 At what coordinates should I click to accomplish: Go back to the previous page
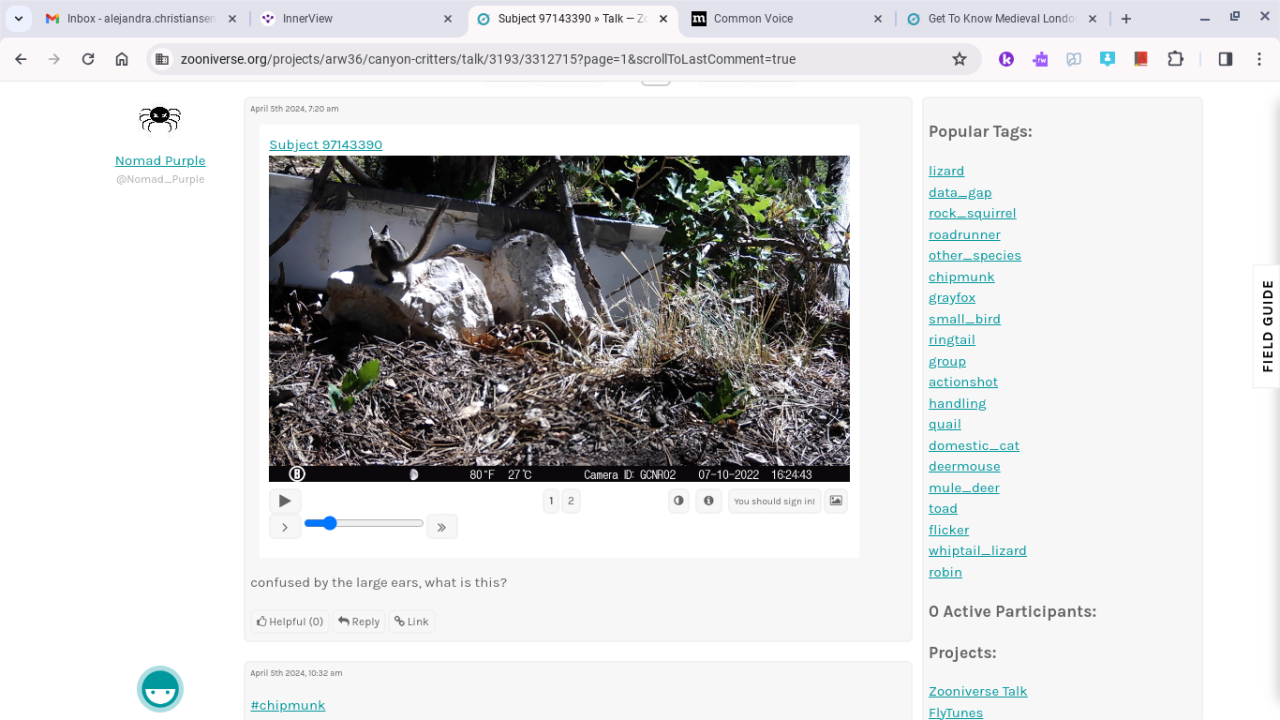click(x=21, y=59)
